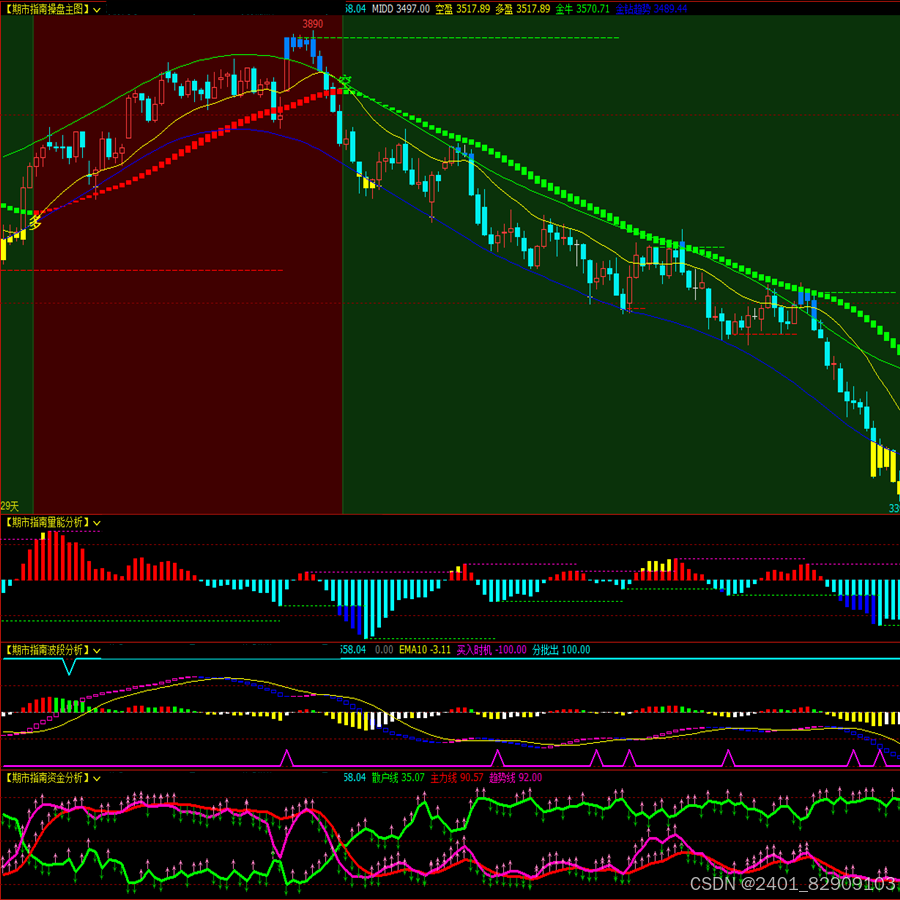Click the 3890 high price label
Screen dimensions: 900x900
(313, 24)
